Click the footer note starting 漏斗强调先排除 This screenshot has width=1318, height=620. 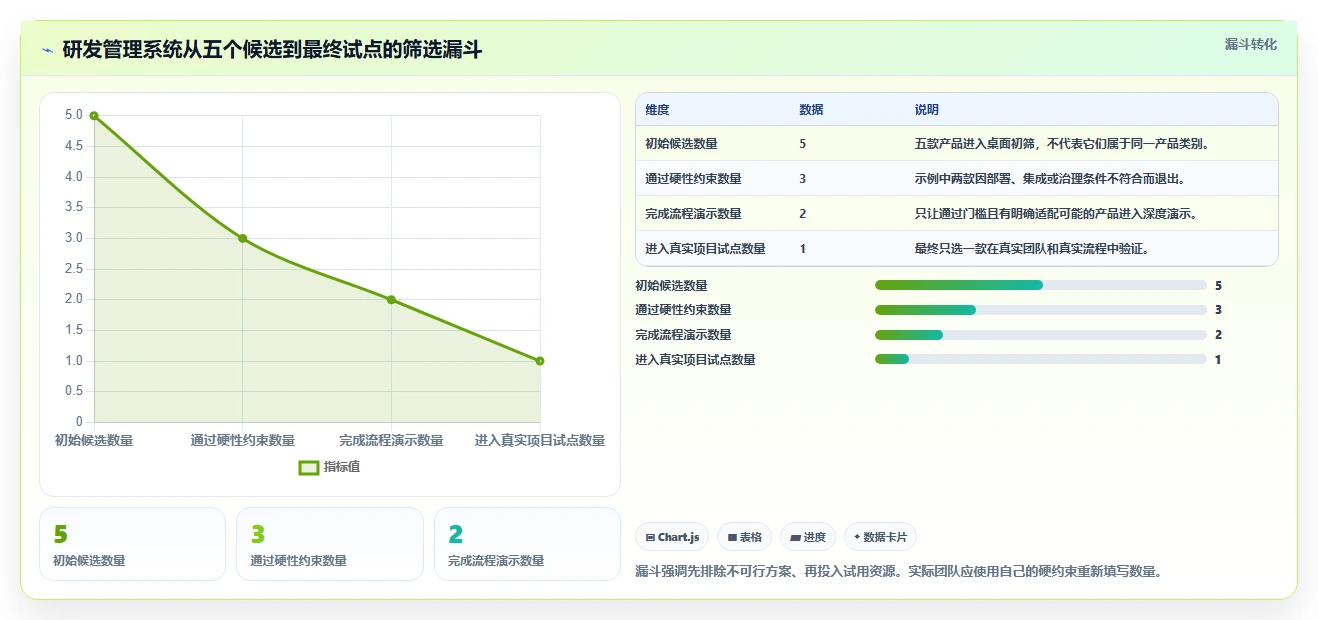click(899, 572)
